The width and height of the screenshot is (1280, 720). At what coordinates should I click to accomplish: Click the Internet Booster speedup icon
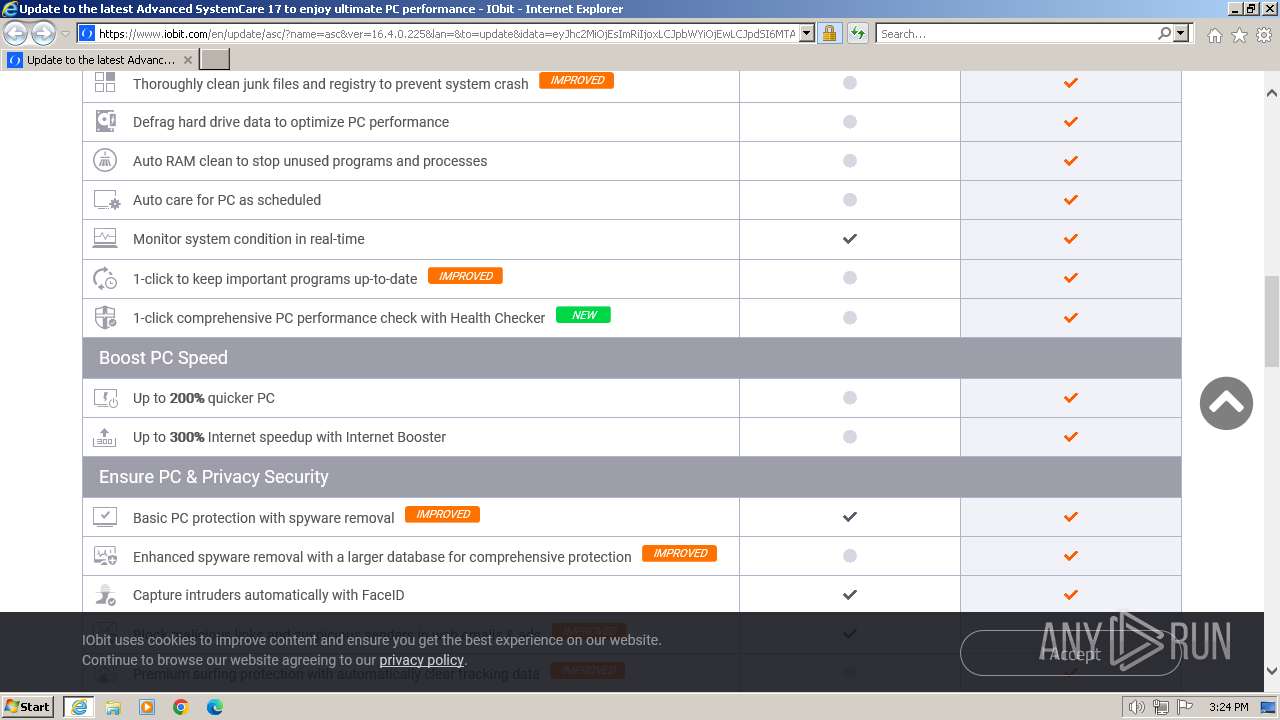coord(105,437)
